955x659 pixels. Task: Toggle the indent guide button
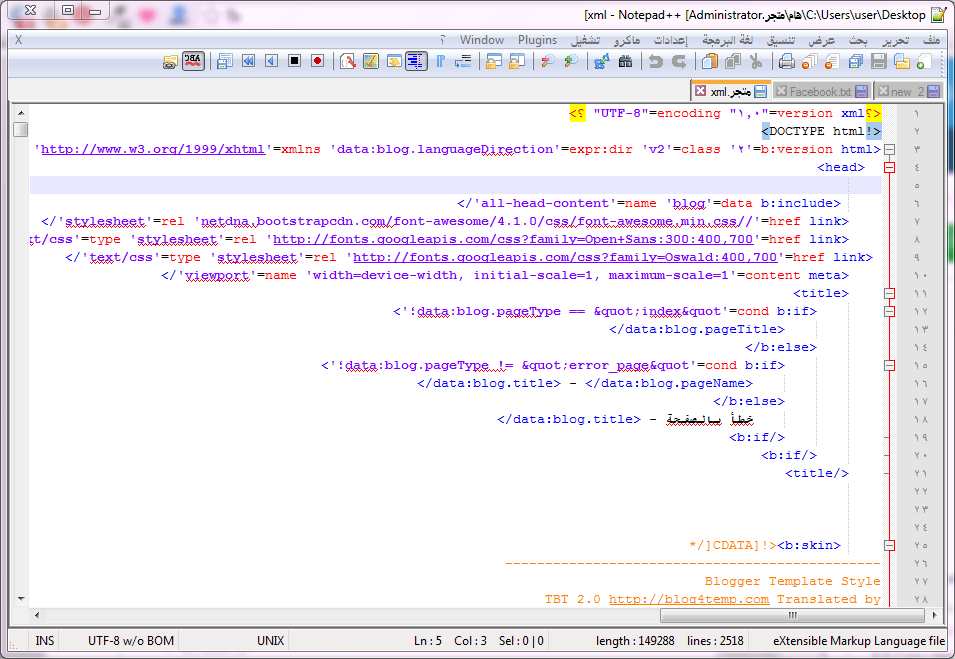(417, 61)
